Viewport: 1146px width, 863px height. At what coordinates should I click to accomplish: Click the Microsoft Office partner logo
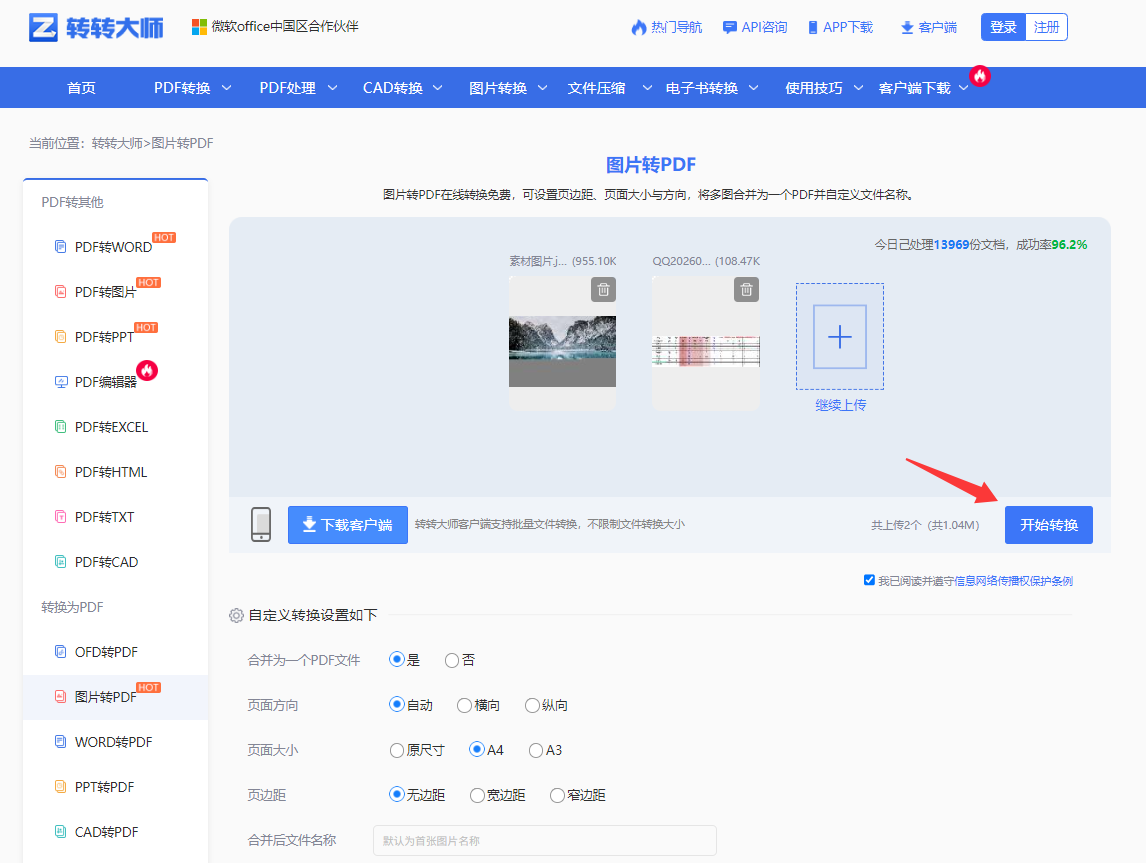[199, 27]
